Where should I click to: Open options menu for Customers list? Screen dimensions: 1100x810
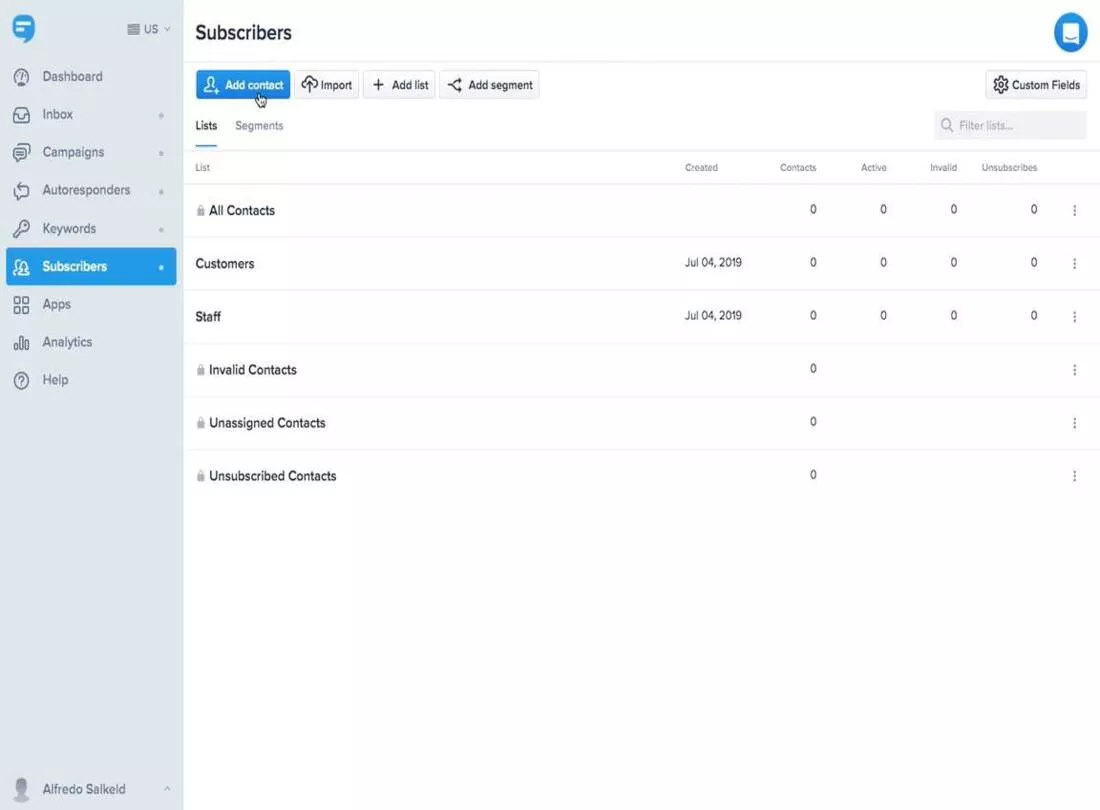[x=1074, y=264]
